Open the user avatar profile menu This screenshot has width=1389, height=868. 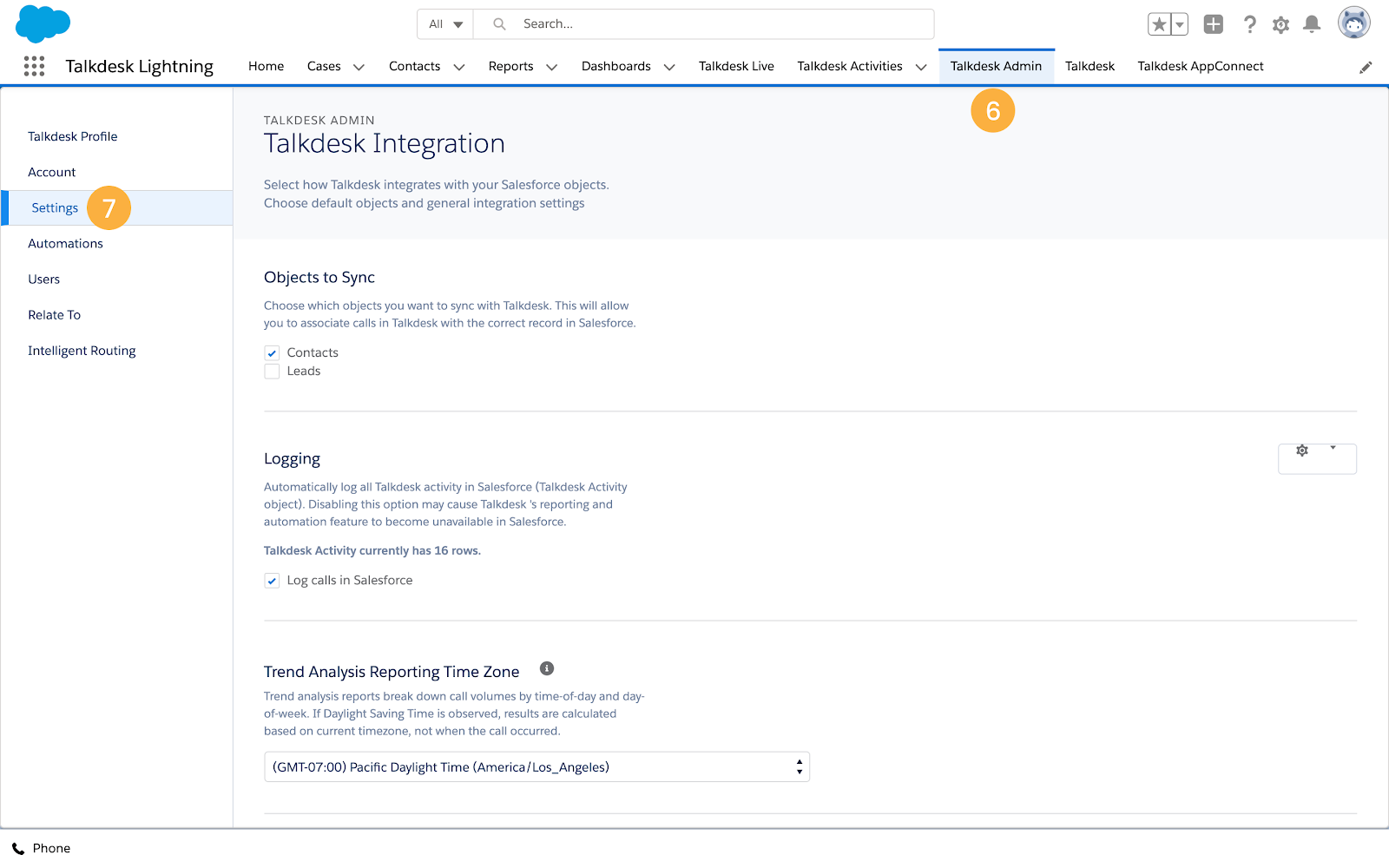pos(1353,23)
